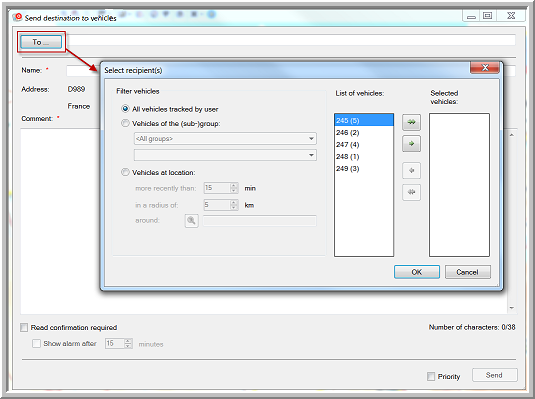Choose Vehicles at location option
Screen dimensions: 535x399
[x=125, y=172]
